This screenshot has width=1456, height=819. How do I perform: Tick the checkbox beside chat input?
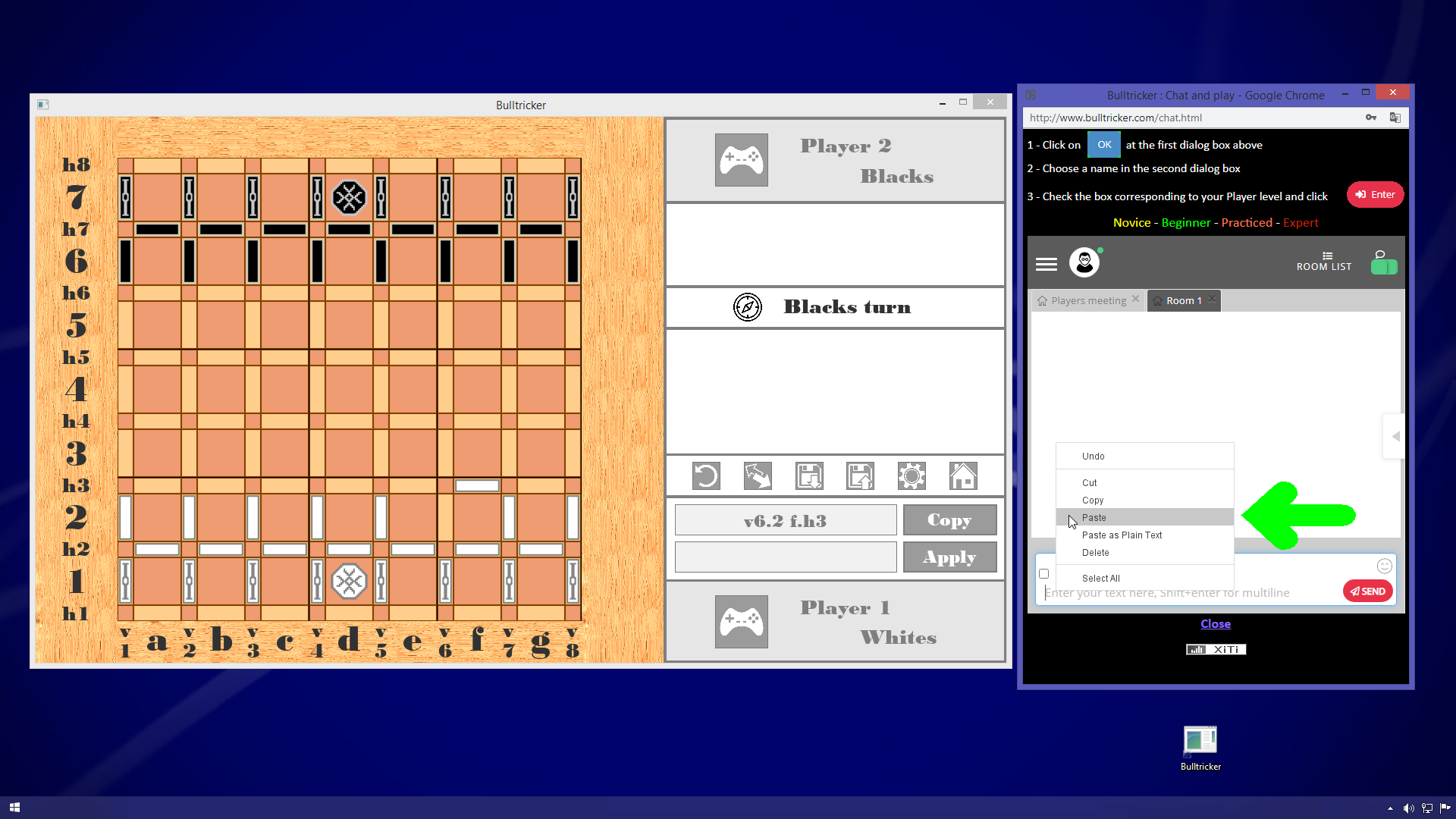1044,574
